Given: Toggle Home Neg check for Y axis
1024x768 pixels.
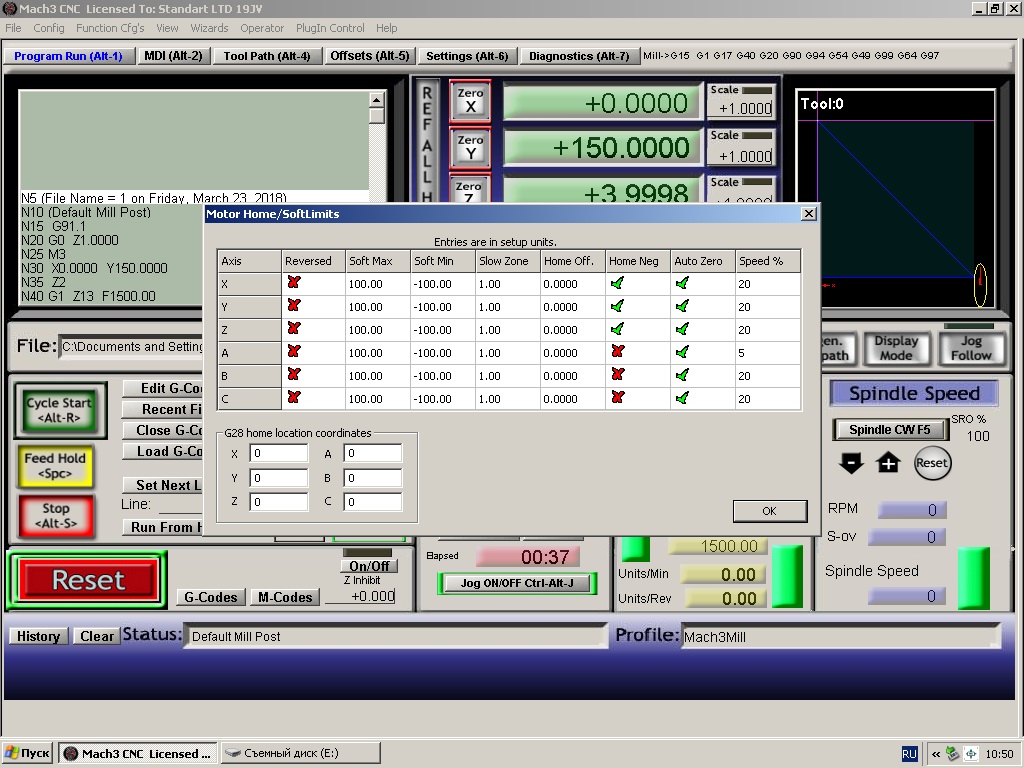Looking at the screenshot, I should pos(617,306).
